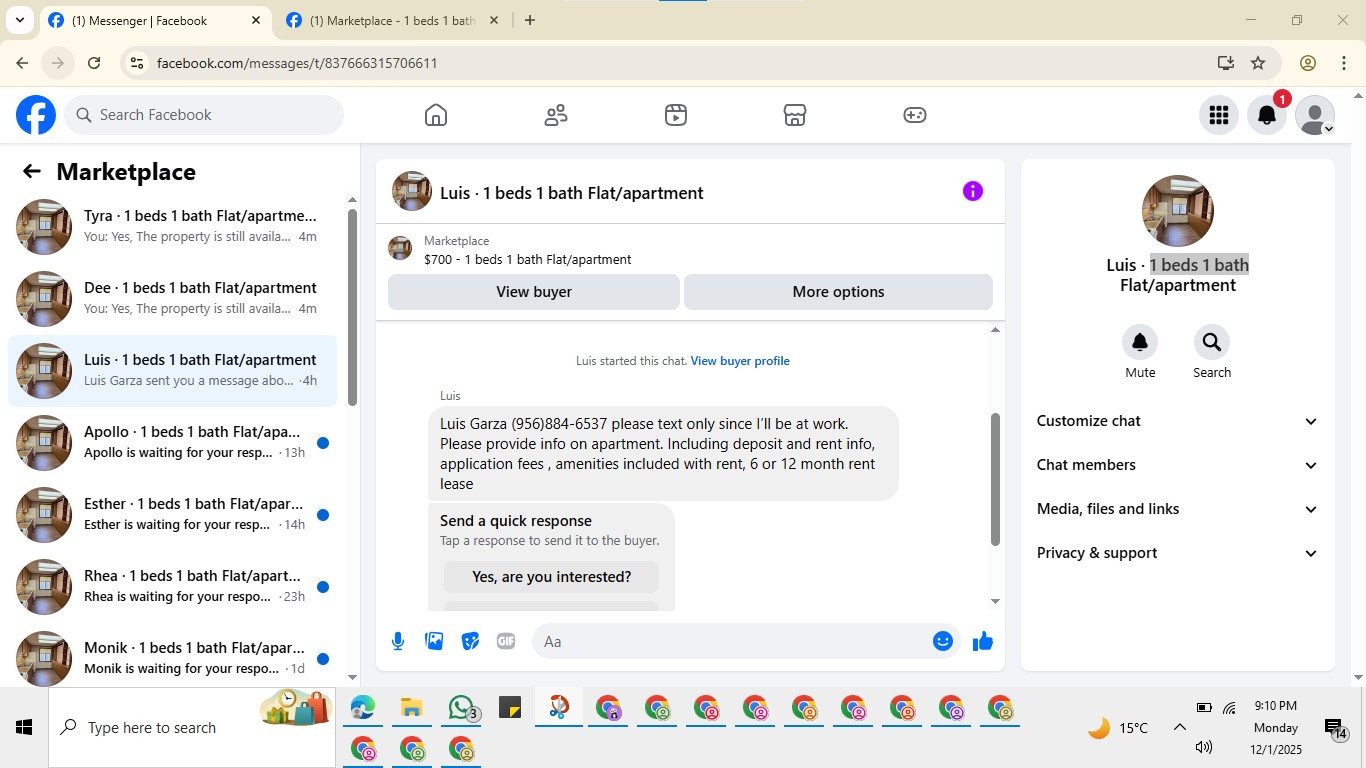
Task: Click the taskbar 'Type here to search' box
Action: [192, 727]
